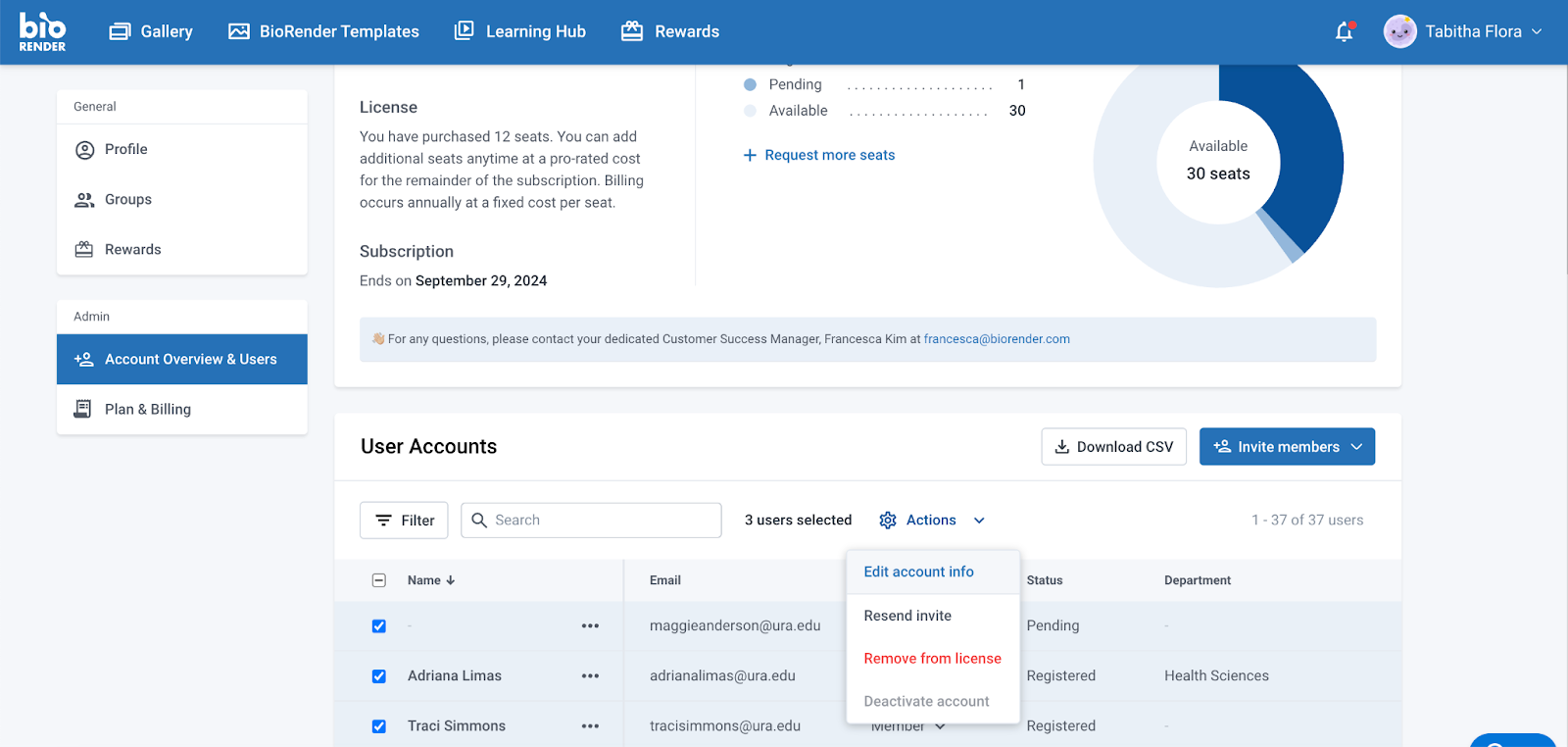Image resolution: width=1568 pixels, height=747 pixels.
Task: Open row options for Adriana Limas
Action: point(590,675)
